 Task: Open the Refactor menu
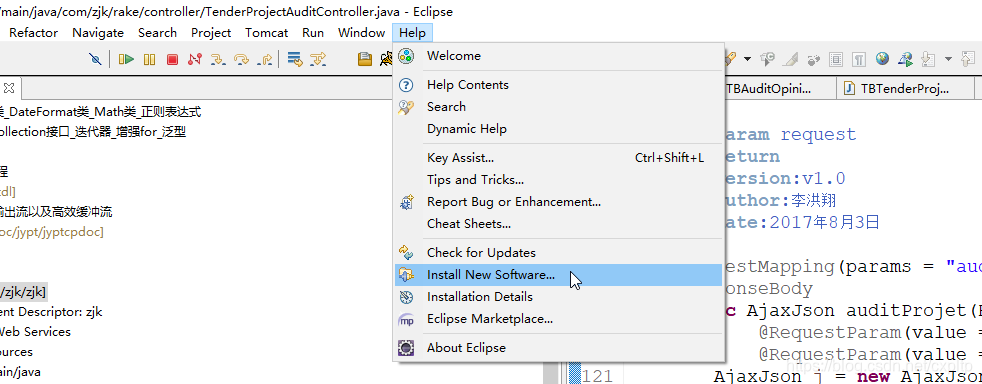[33, 33]
